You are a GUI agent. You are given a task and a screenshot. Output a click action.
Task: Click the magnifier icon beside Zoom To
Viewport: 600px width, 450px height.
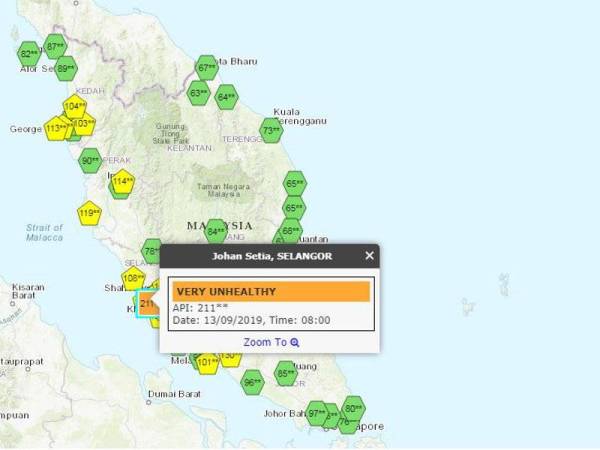[x=295, y=342]
